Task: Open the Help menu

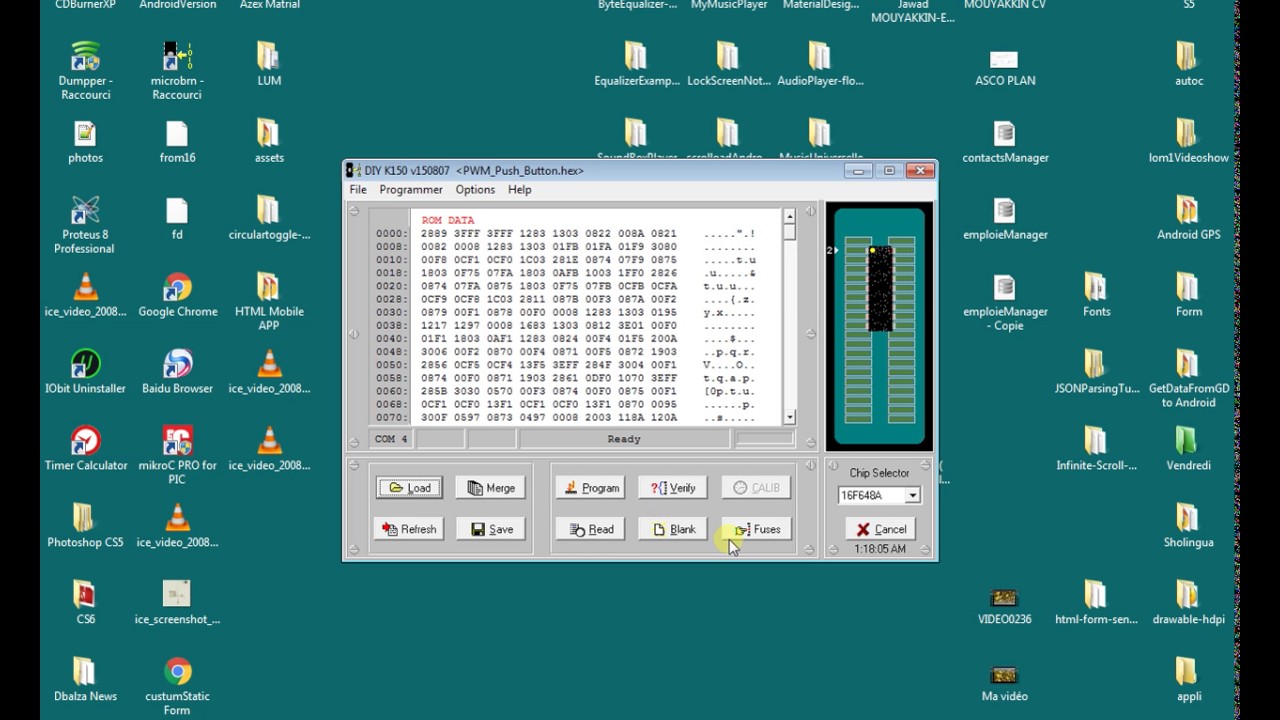Action: [519, 189]
